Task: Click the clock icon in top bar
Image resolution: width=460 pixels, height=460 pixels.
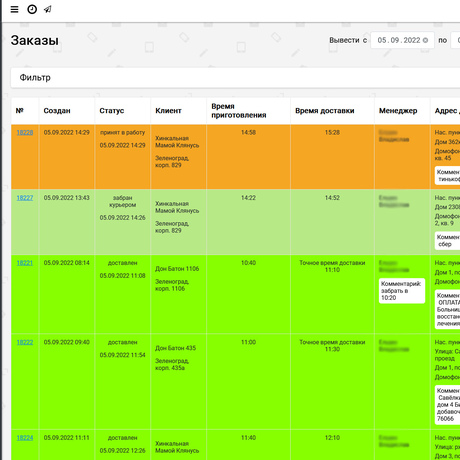Action: click(32, 9)
